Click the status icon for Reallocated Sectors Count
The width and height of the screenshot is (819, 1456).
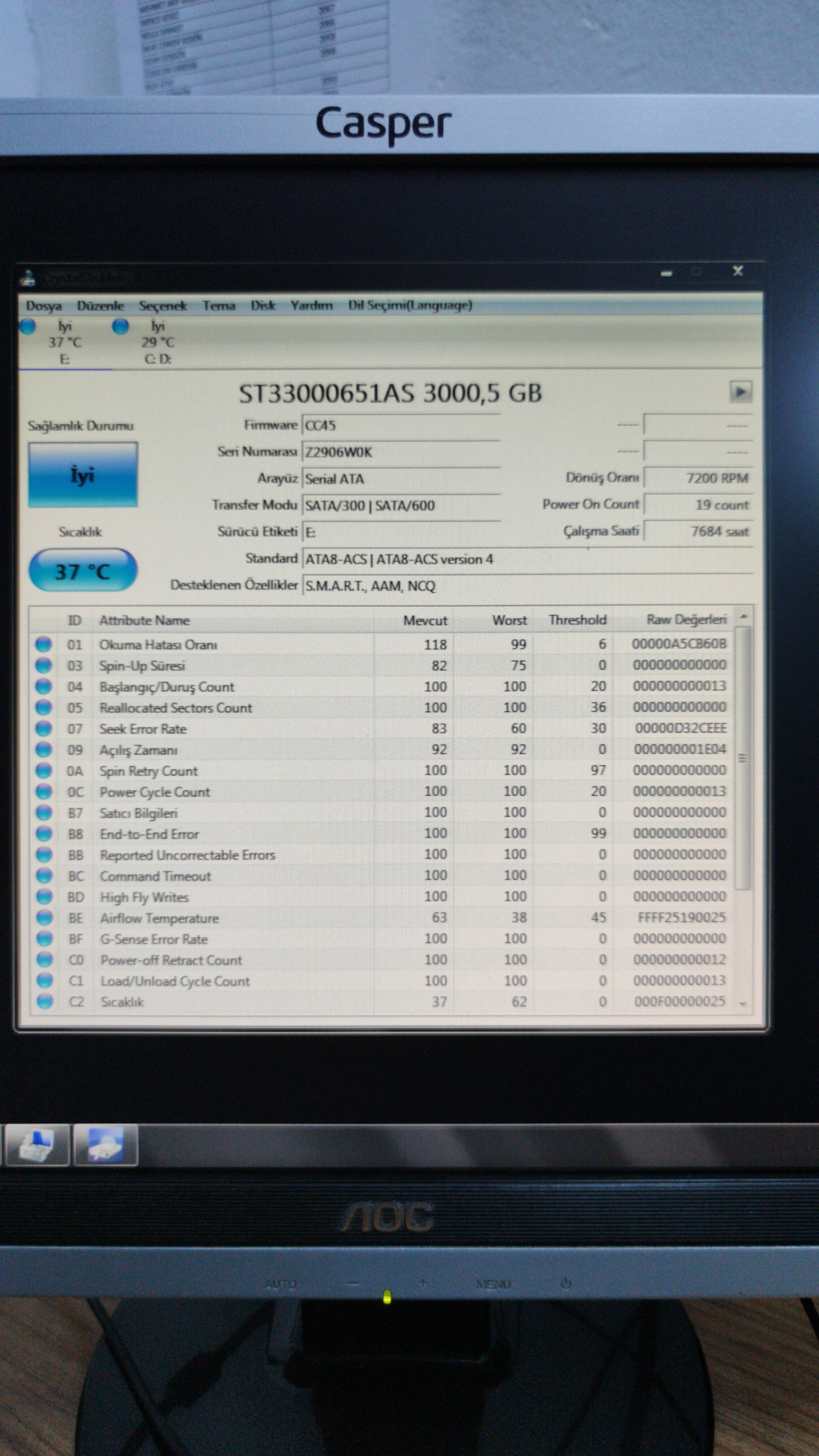tap(44, 708)
